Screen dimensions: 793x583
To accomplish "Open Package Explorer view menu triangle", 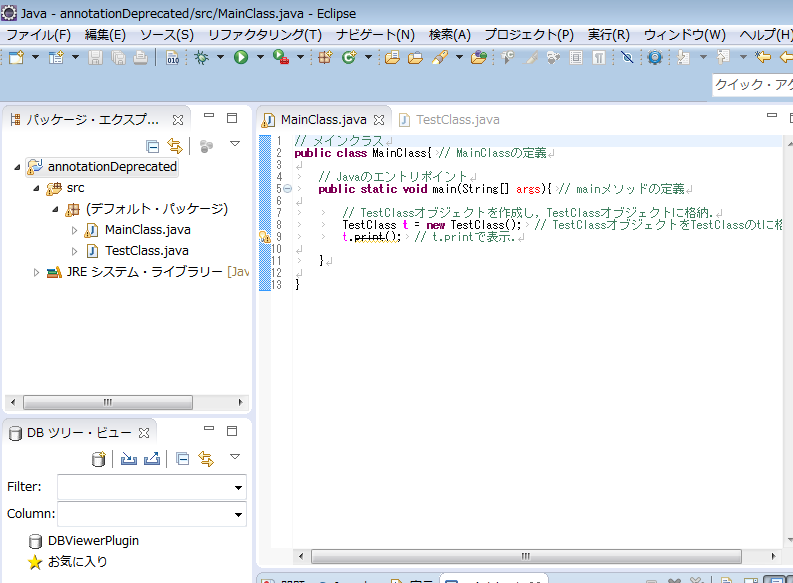I will [x=235, y=144].
